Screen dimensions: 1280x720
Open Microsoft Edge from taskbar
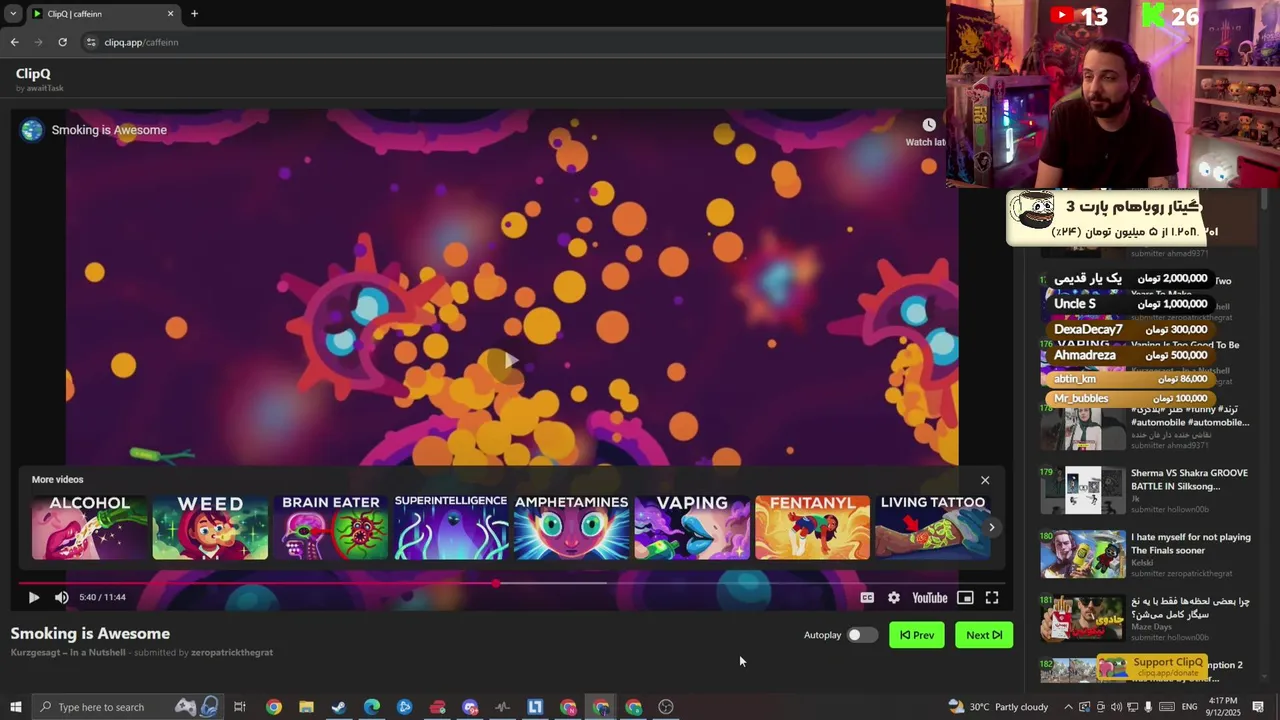tap(372, 707)
